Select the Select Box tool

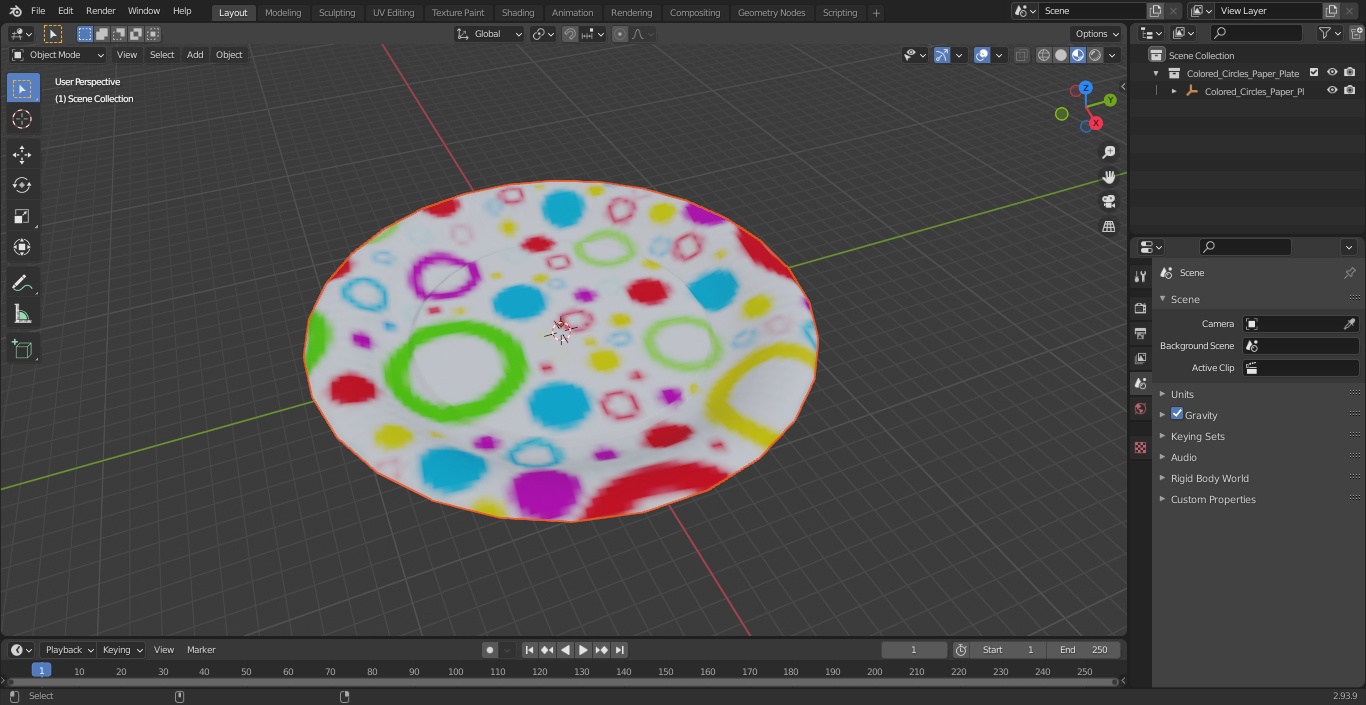pyautogui.click(x=22, y=88)
